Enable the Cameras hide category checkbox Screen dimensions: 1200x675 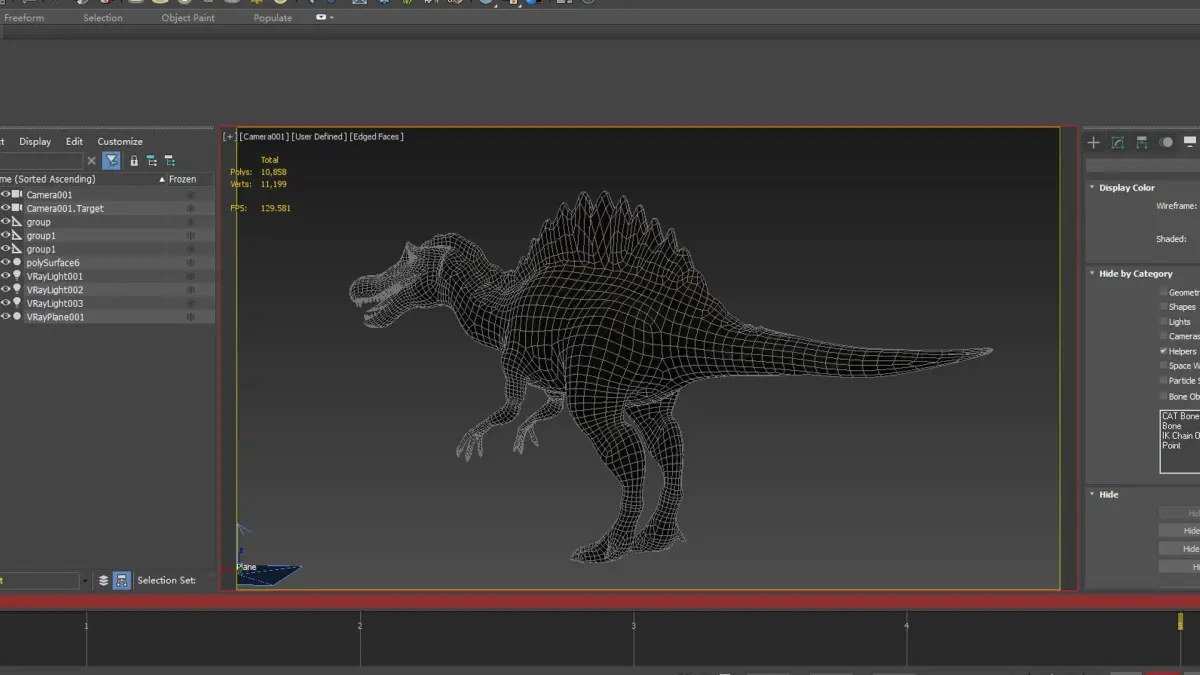(x=1163, y=336)
